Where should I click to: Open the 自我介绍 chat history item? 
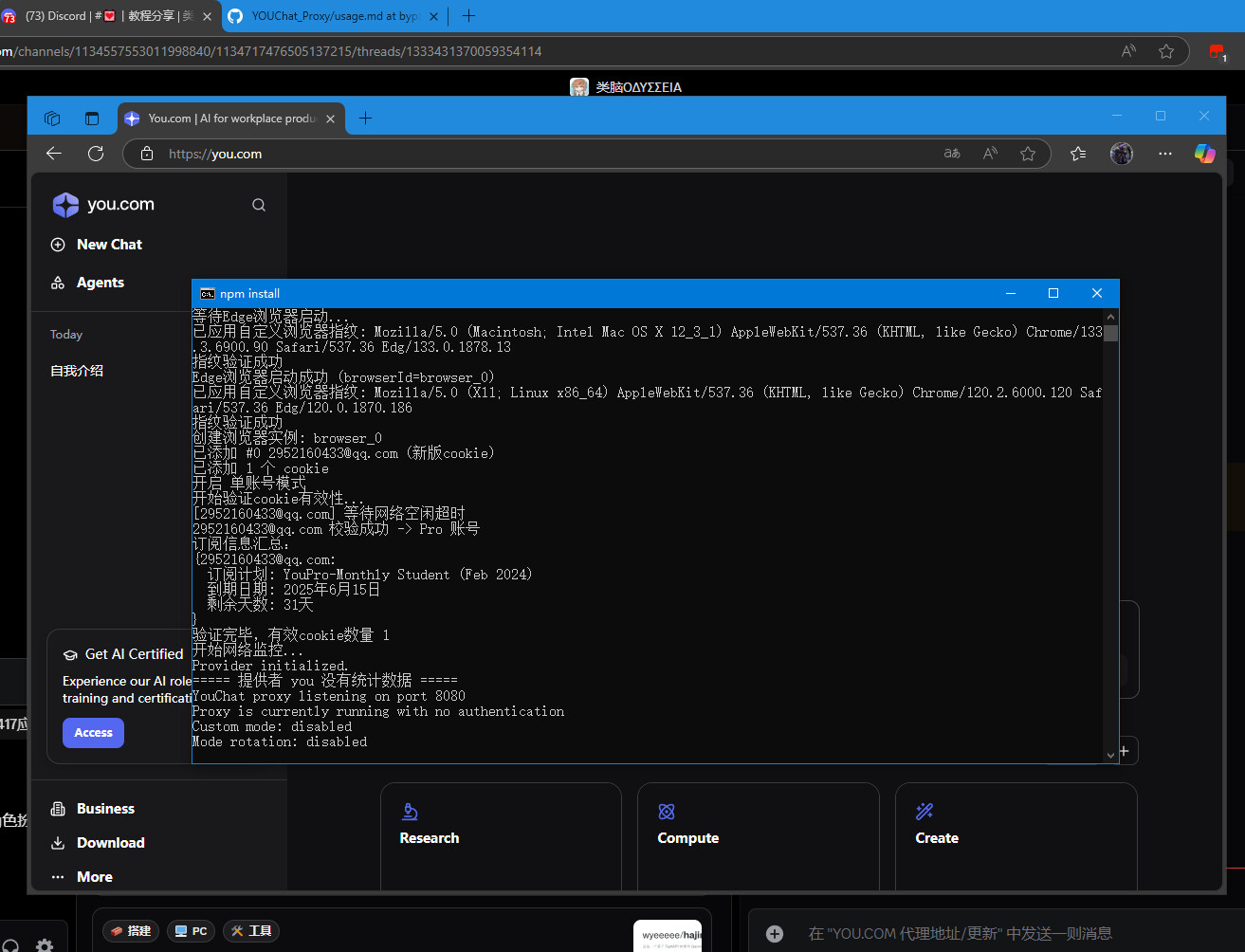(x=77, y=371)
